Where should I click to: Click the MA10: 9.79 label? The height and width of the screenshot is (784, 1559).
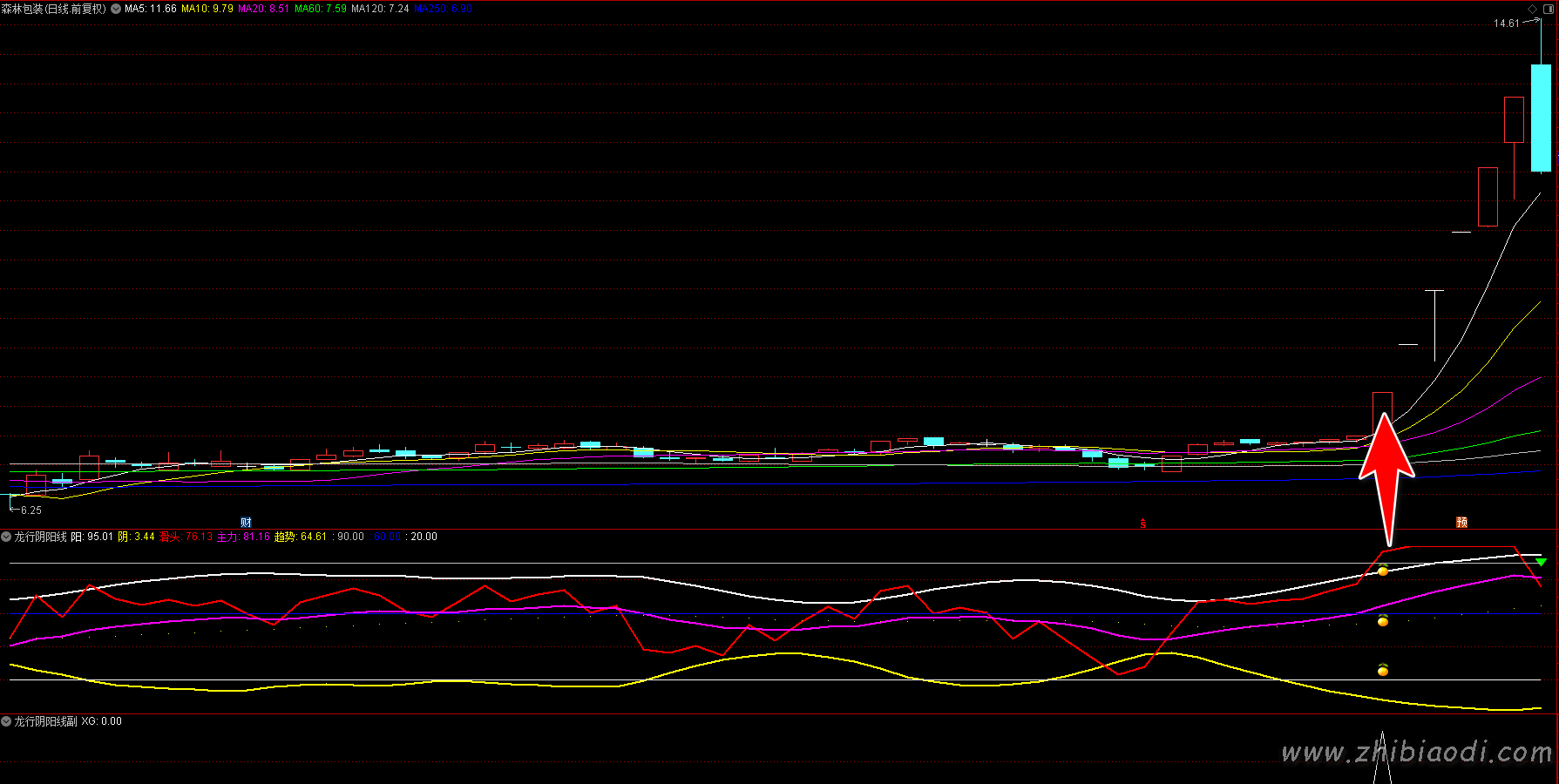point(207,9)
